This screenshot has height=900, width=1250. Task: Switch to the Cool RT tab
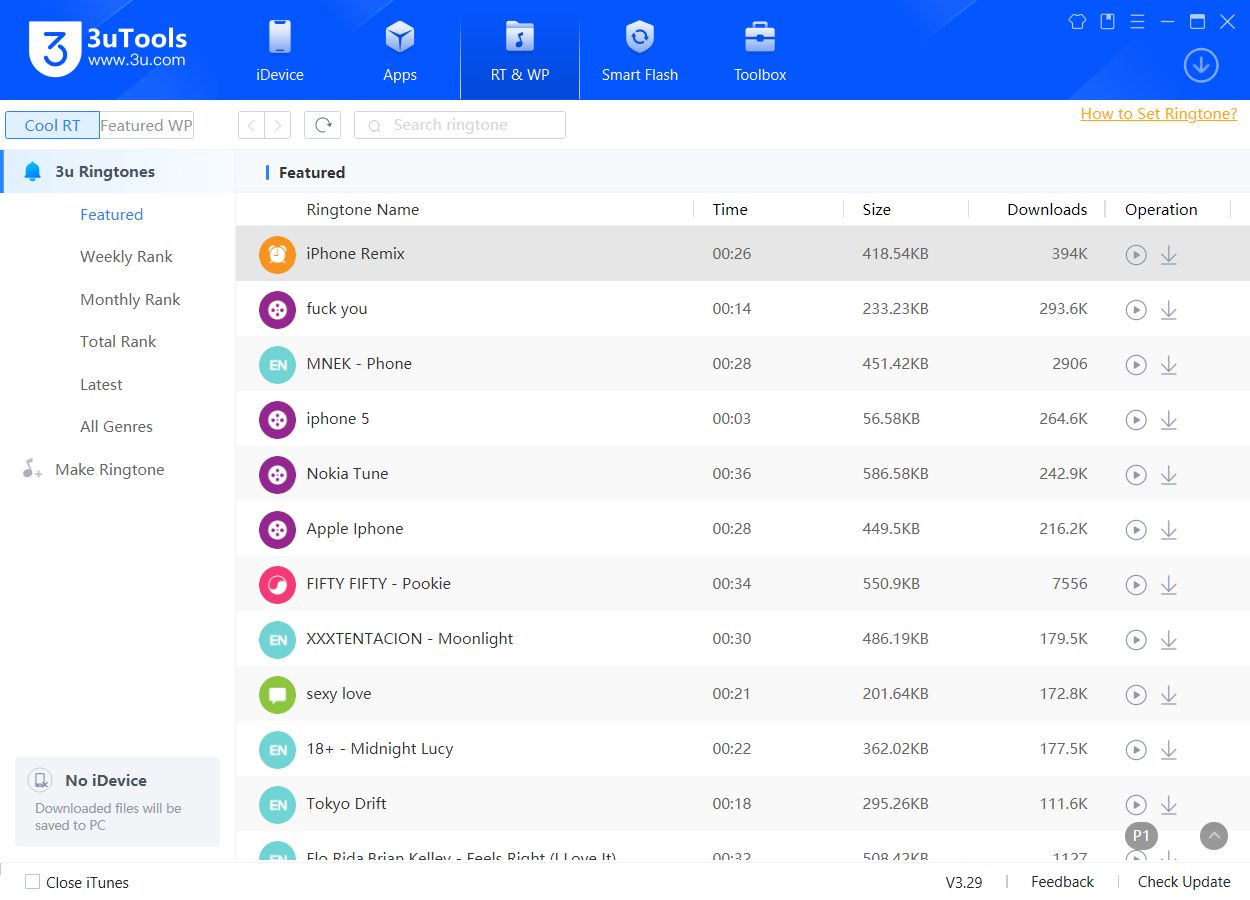[52, 125]
